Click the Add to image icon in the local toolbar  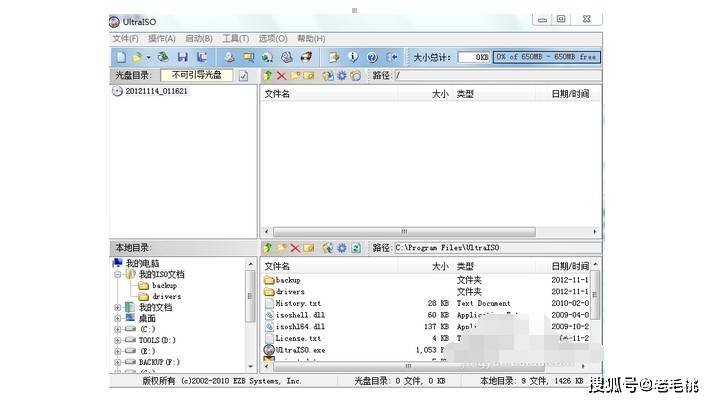click(x=328, y=248)
